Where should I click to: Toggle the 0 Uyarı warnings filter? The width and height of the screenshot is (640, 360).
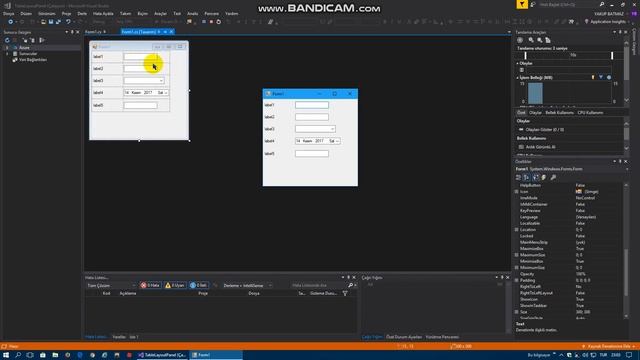(175, 285)
